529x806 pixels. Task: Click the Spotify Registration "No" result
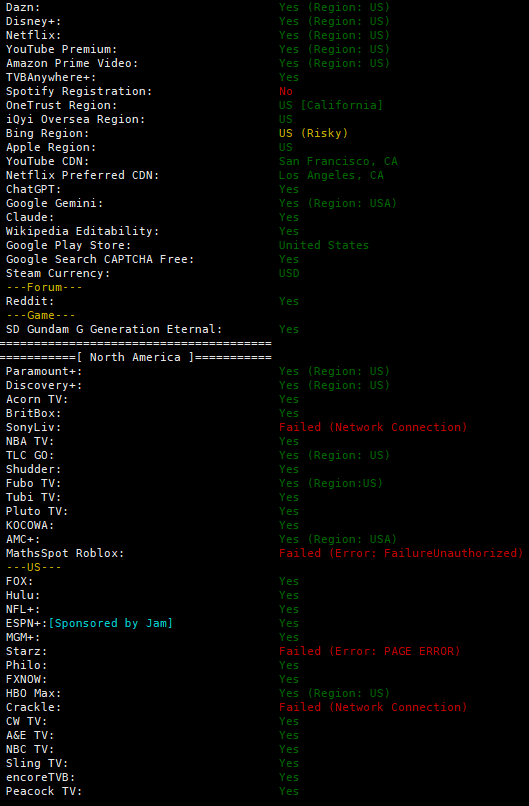tap(286, 91)
